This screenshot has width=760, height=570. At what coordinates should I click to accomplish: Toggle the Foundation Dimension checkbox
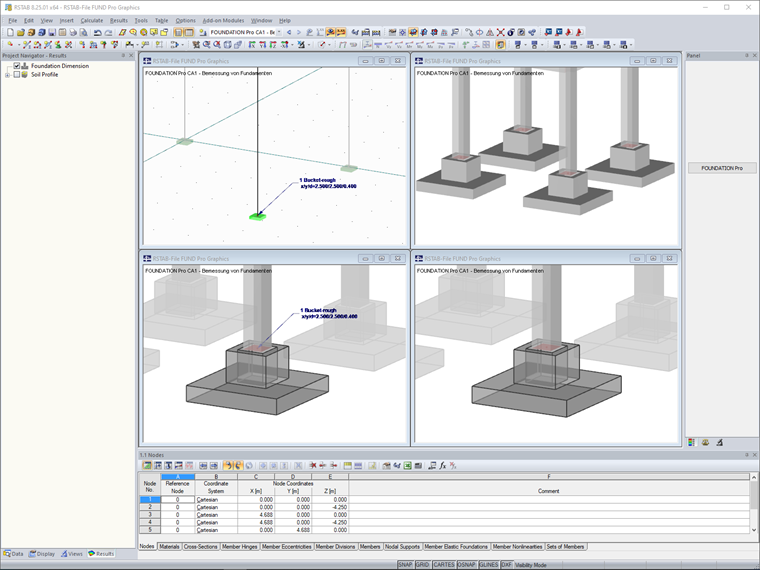(x=16, y=66)
